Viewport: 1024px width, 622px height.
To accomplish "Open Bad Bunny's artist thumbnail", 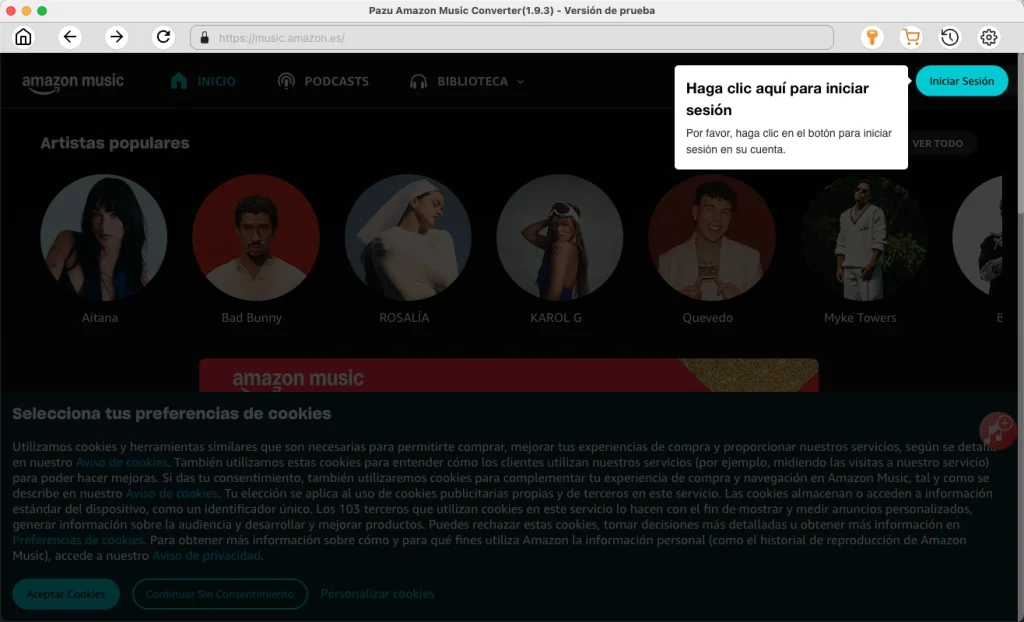I will (255, 237).
